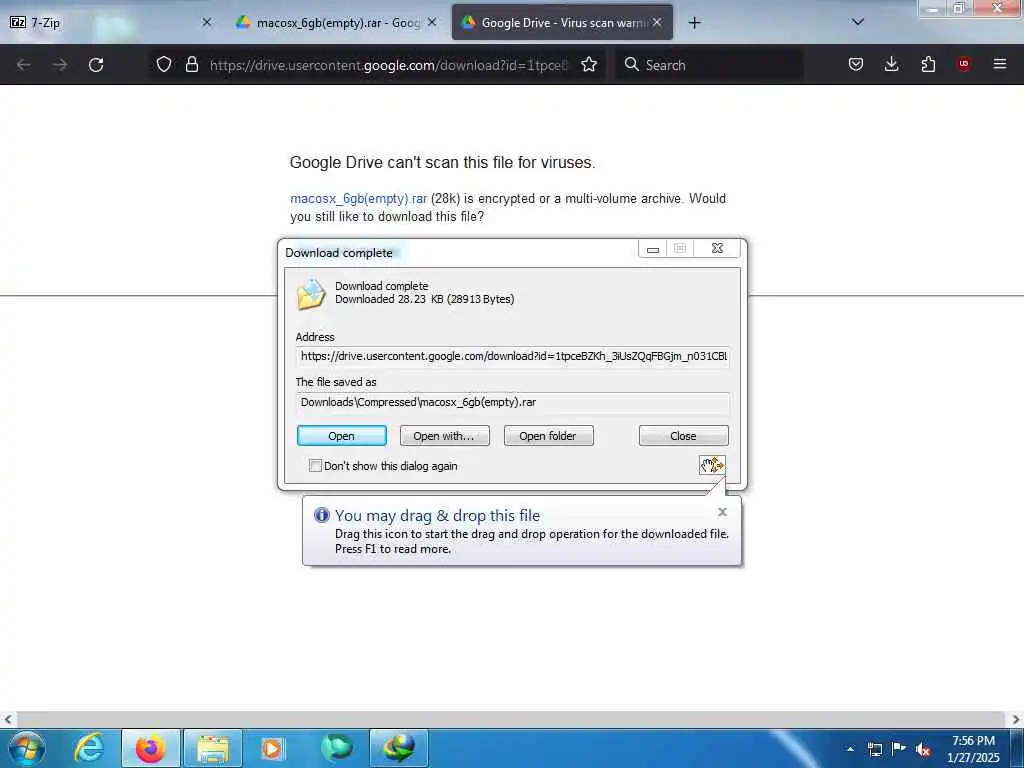Image resolution: width=1024 pixels, height=768 pixels.
Task: Click the Open folder button
Action: point(548,436)
